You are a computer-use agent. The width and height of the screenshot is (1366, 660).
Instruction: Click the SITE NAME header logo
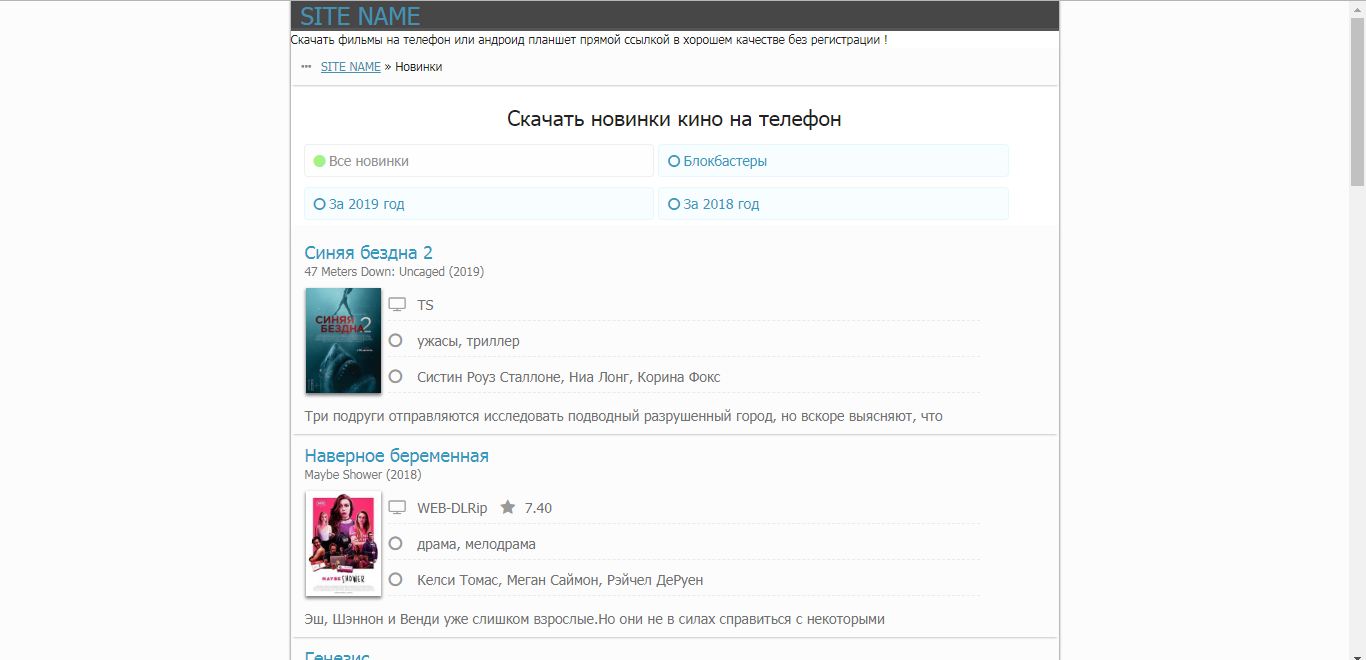click(360, 16)
